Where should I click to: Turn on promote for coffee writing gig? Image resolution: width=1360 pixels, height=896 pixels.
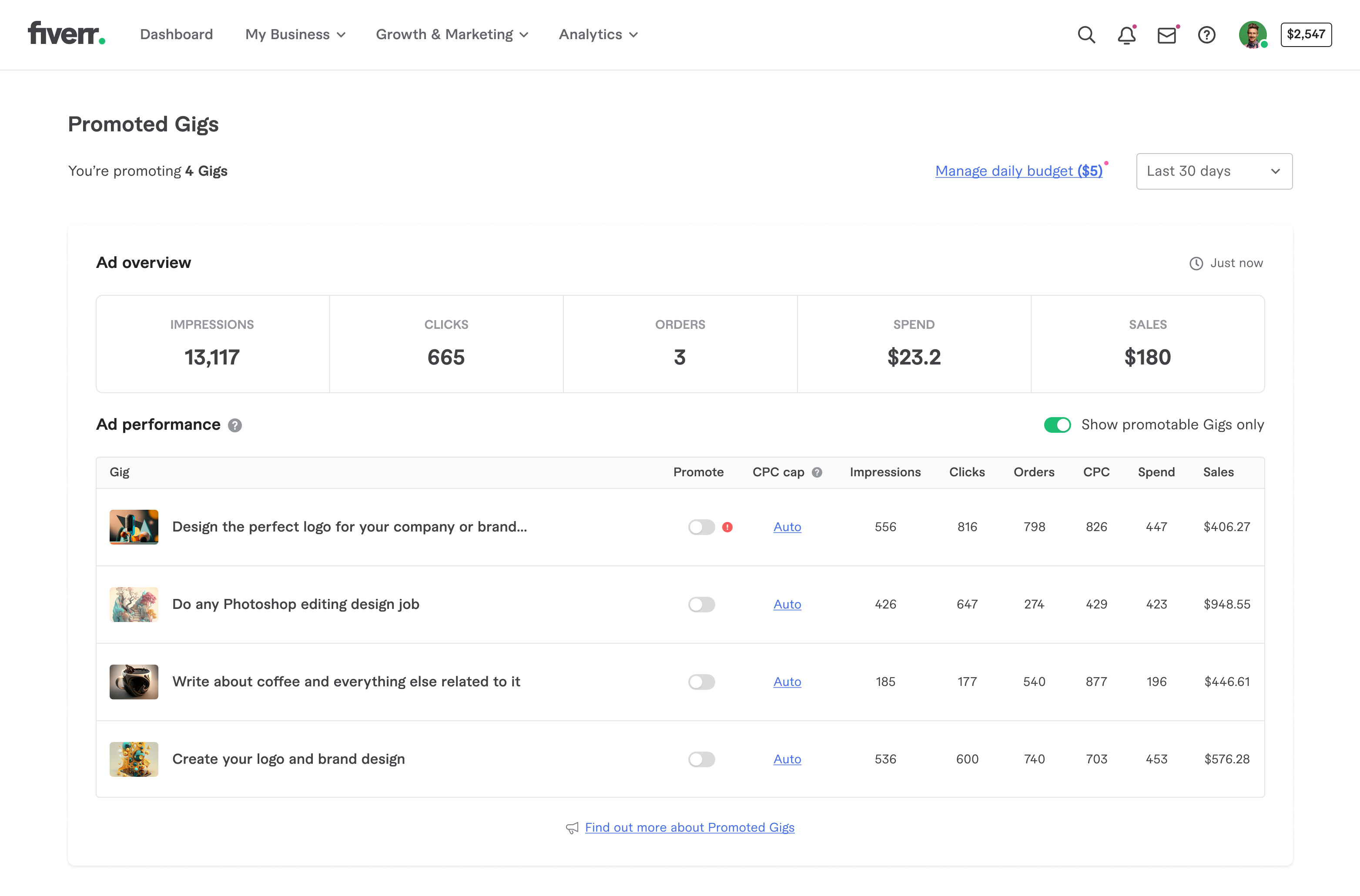[x=701, y=682]
